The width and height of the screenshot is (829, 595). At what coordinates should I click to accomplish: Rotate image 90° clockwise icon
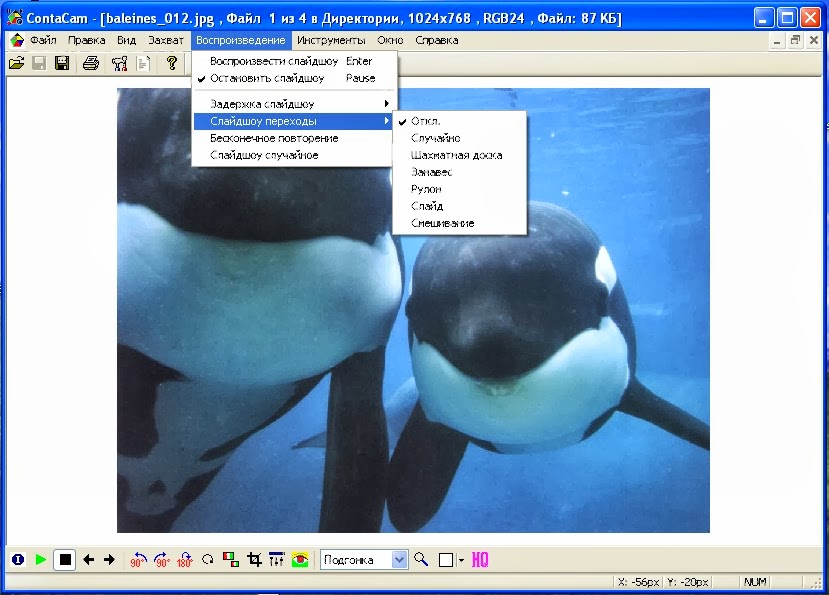pos(162,560)
